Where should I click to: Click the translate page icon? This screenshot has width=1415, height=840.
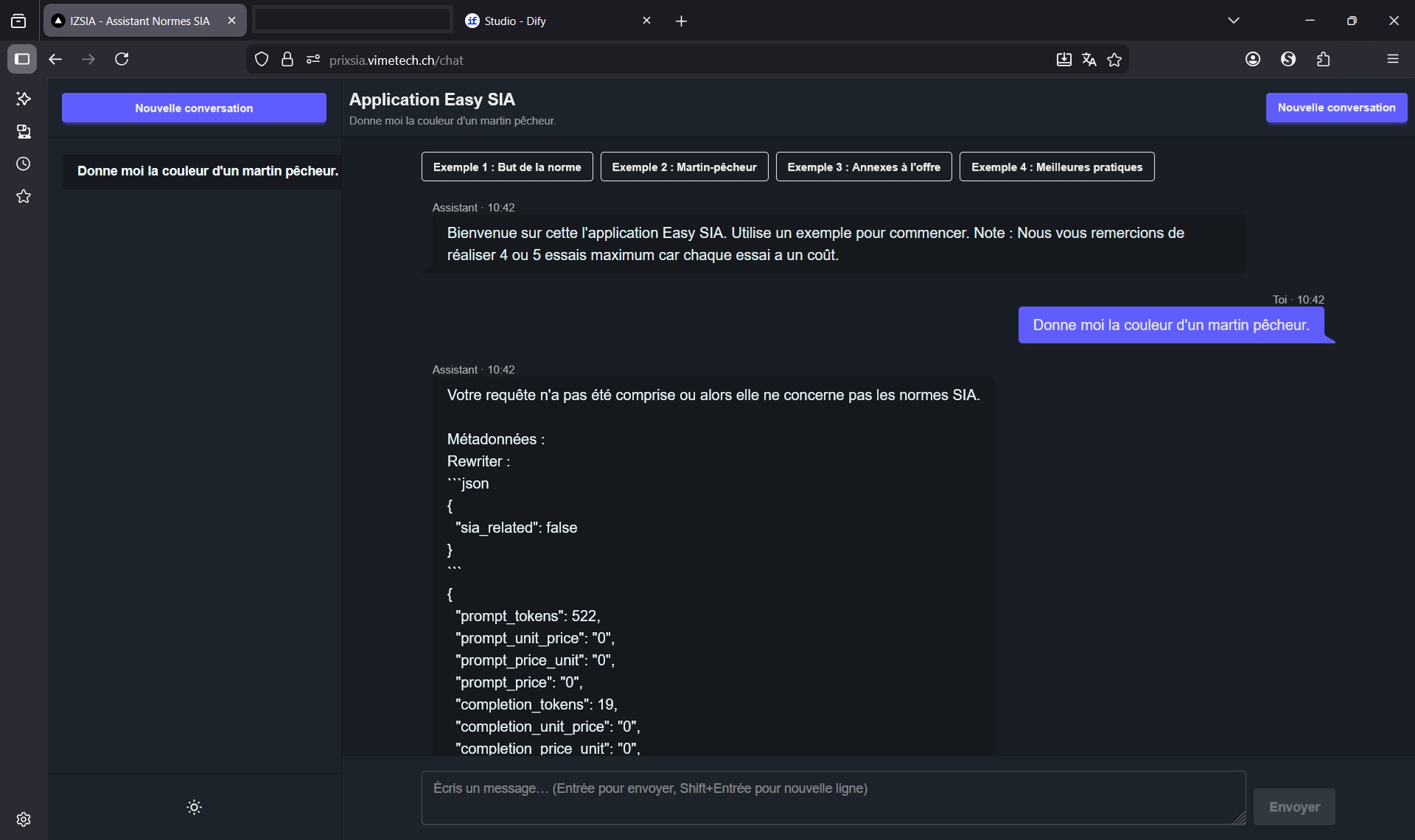(x=1089, y=60)
